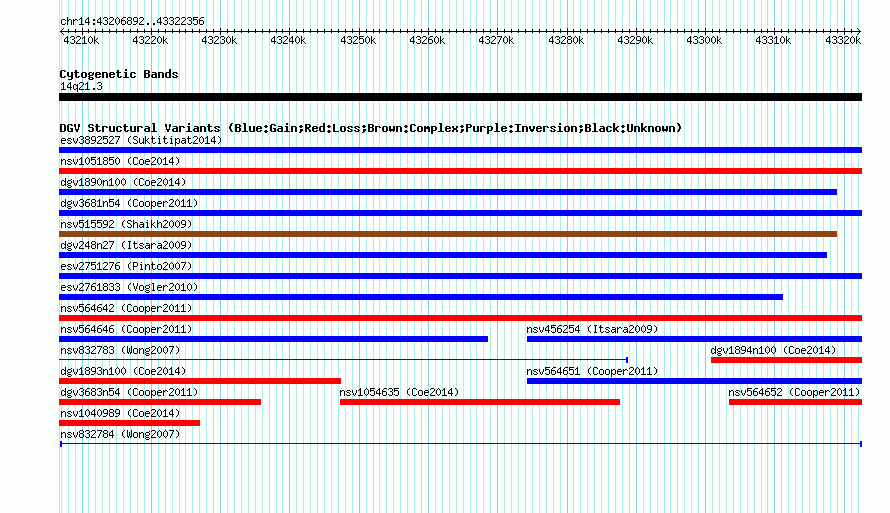Click the nsv564646 (Cooper2011) label

(x=126, y=329)
